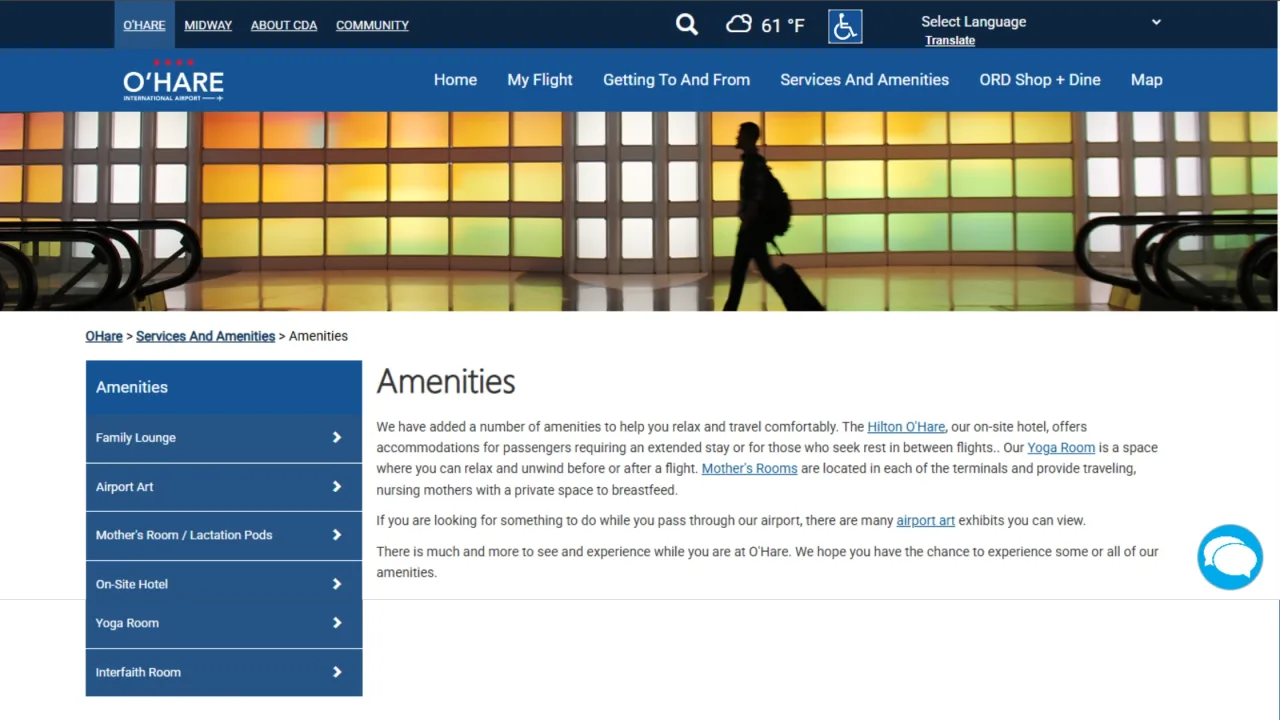
Task: Open Yoga Room in the sidebar
Action: tap(224, 625)
